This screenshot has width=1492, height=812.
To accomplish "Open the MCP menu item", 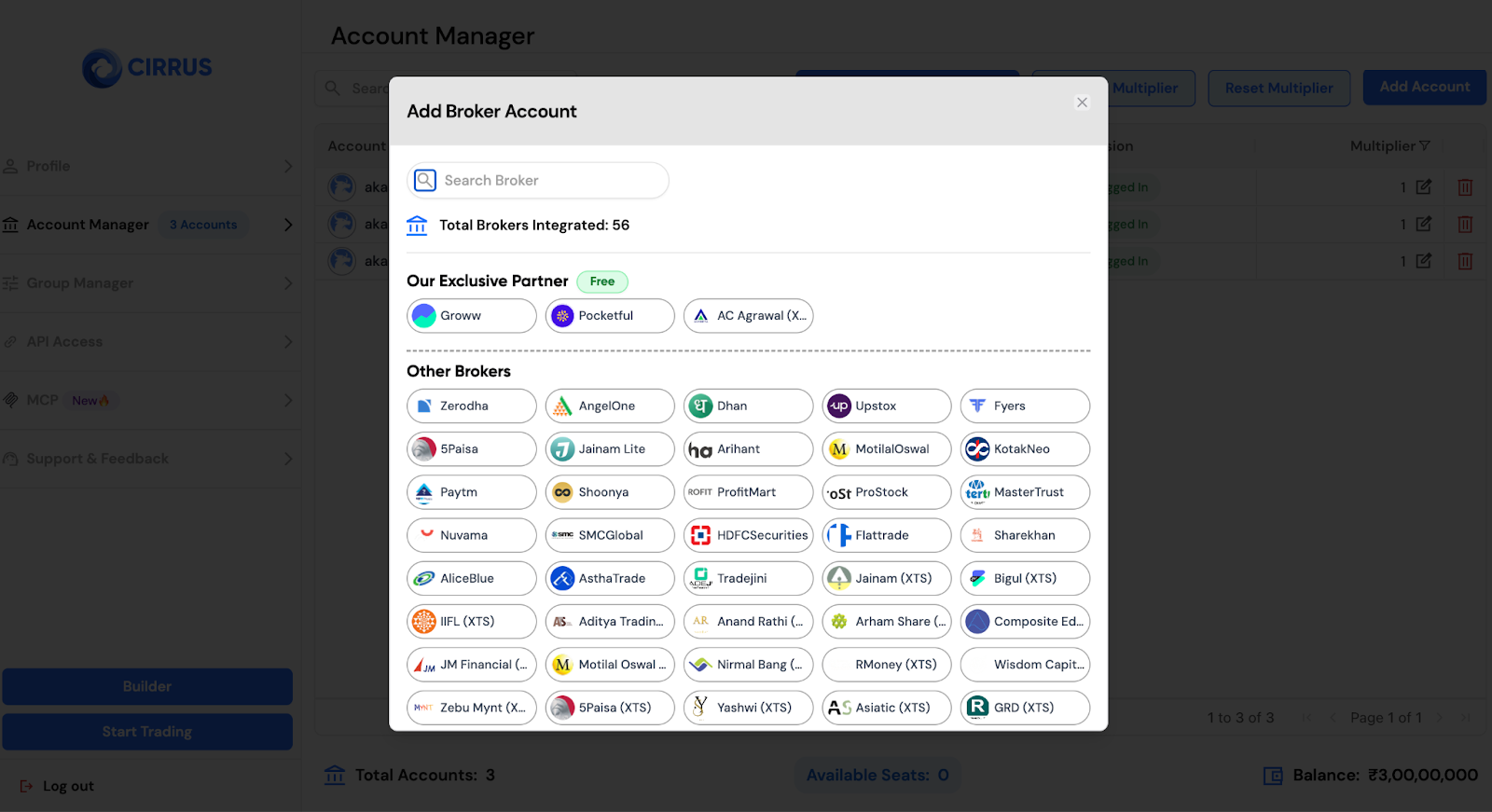I will tap(149, 400).
